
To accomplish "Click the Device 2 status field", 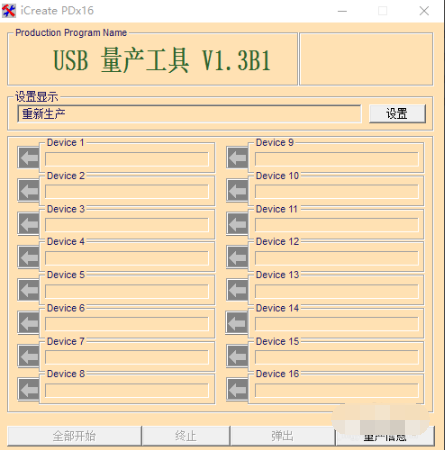I will [127, 192].
